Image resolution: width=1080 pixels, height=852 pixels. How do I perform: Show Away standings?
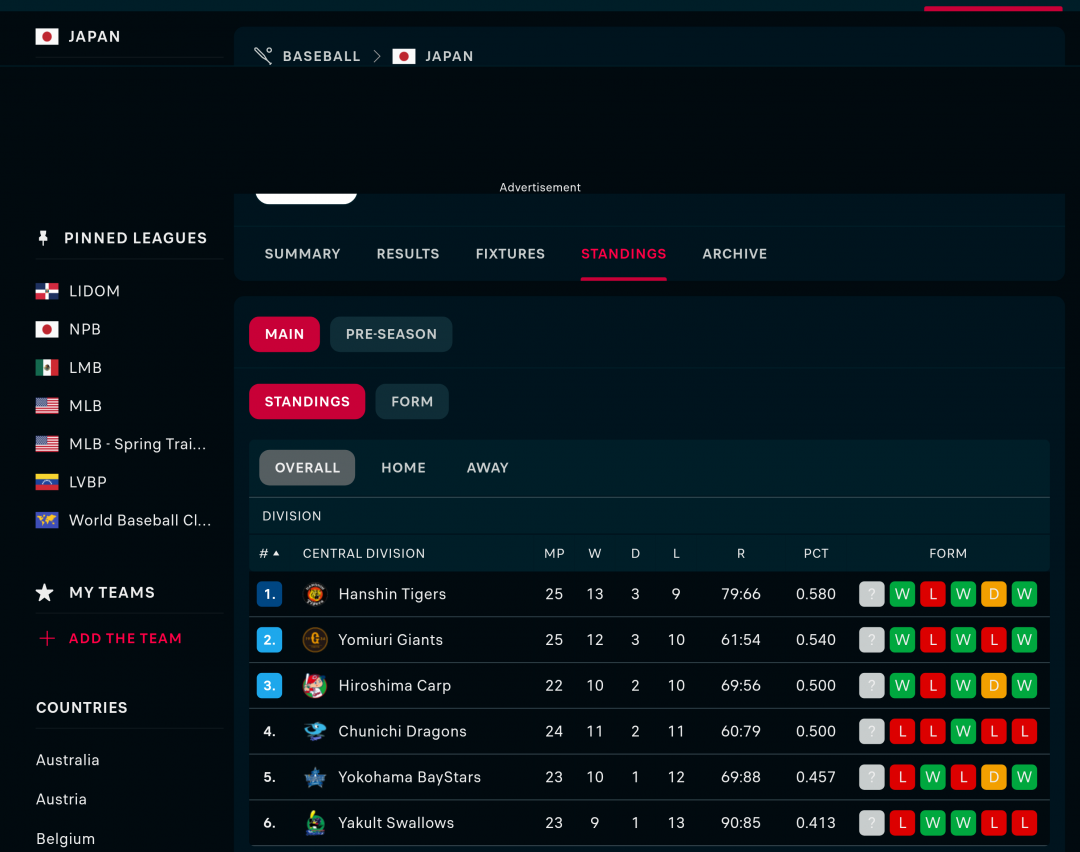click(488, 468)
